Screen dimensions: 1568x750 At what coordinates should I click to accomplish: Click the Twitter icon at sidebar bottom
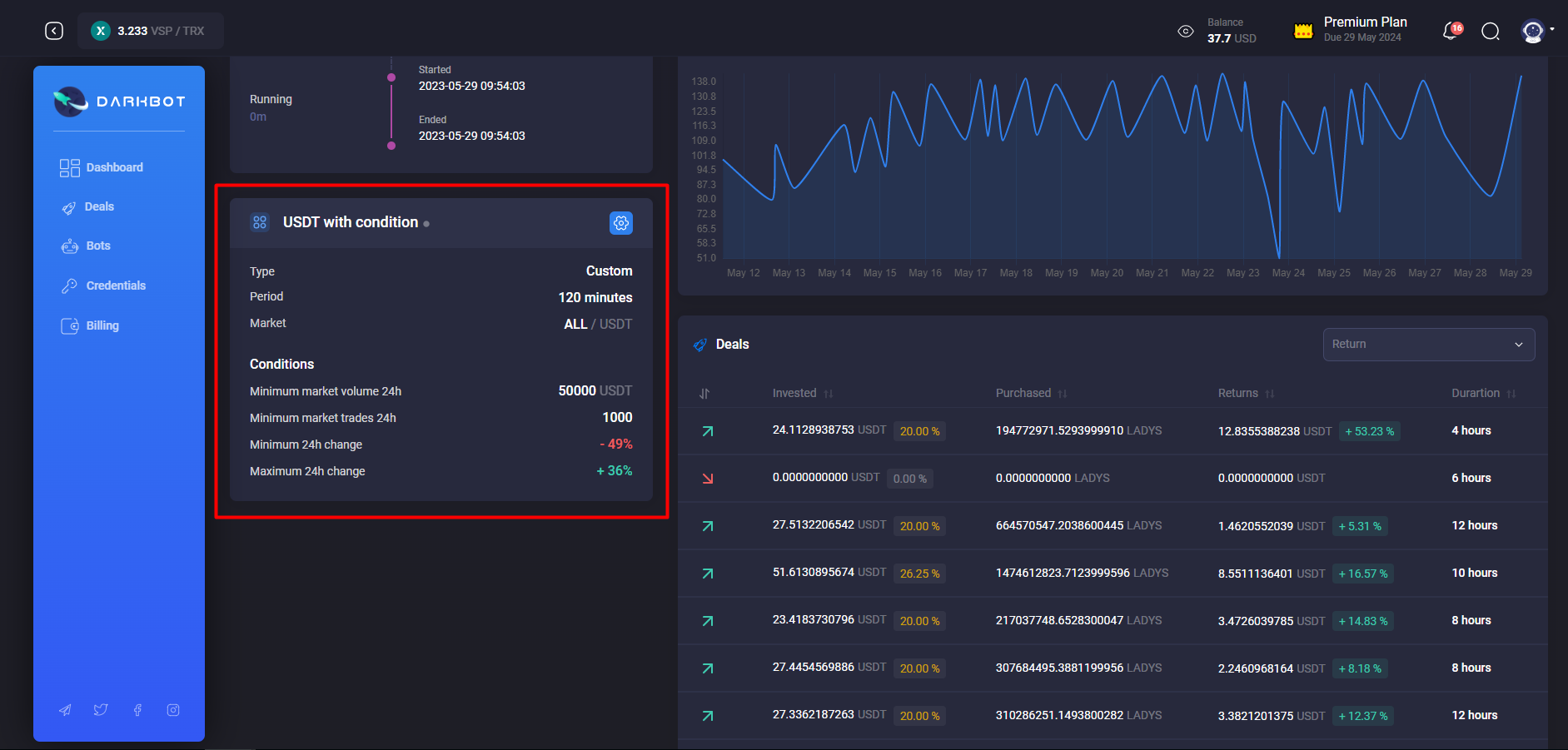pyautogui.click(x=101, y=709)
